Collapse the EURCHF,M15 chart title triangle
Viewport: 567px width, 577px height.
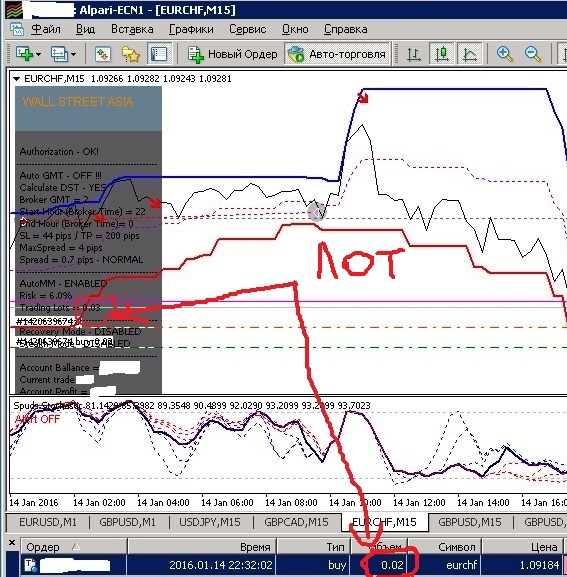tap(16, 79)
